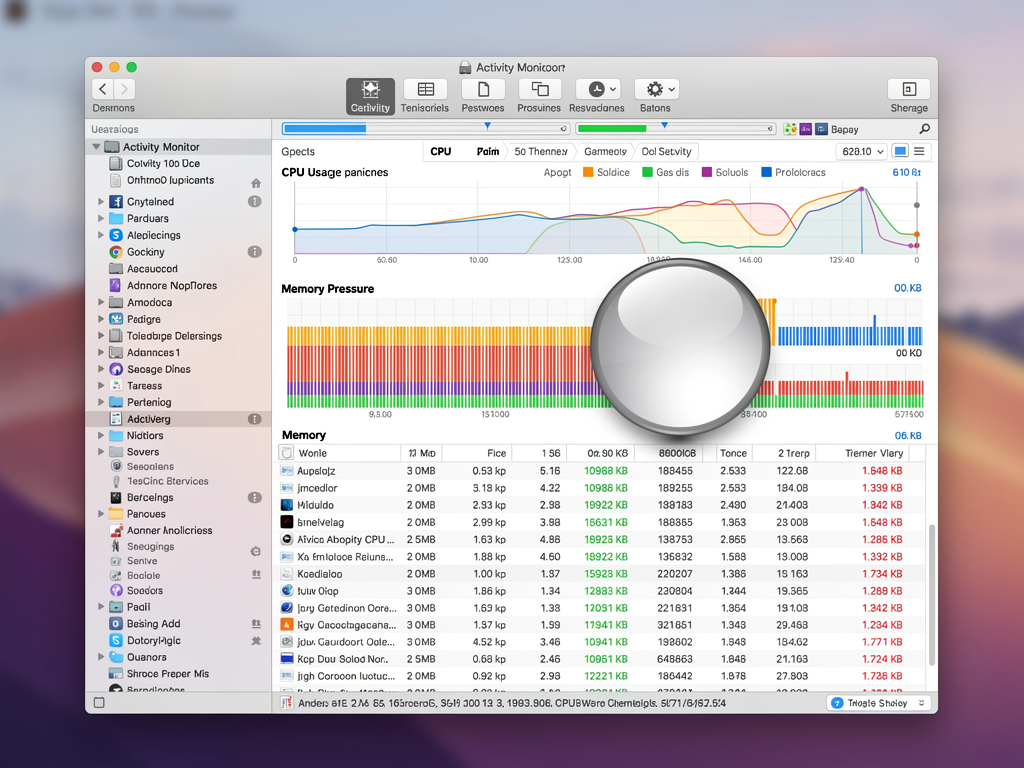Click the Soedors purple icon
Screen dimensions: 1024x768
click(x=116, y=590)
